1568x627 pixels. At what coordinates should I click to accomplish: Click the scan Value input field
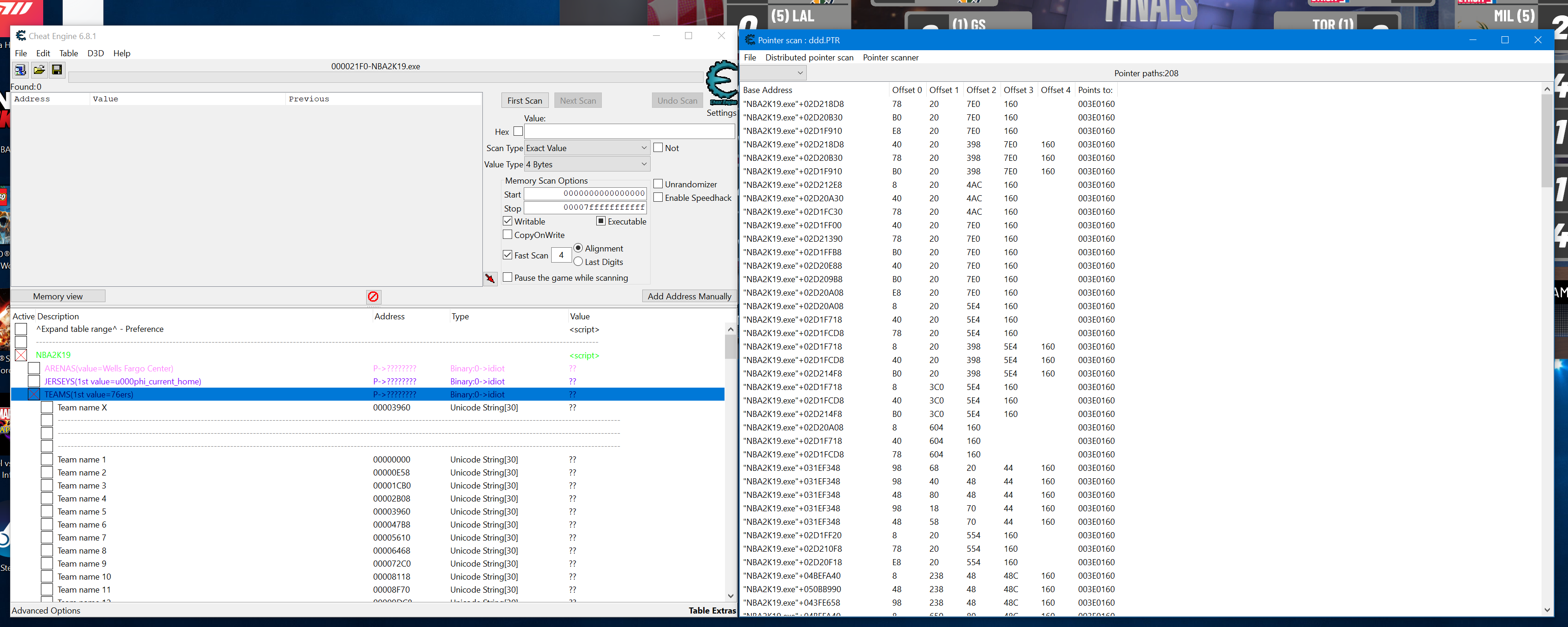pos(629,132)
